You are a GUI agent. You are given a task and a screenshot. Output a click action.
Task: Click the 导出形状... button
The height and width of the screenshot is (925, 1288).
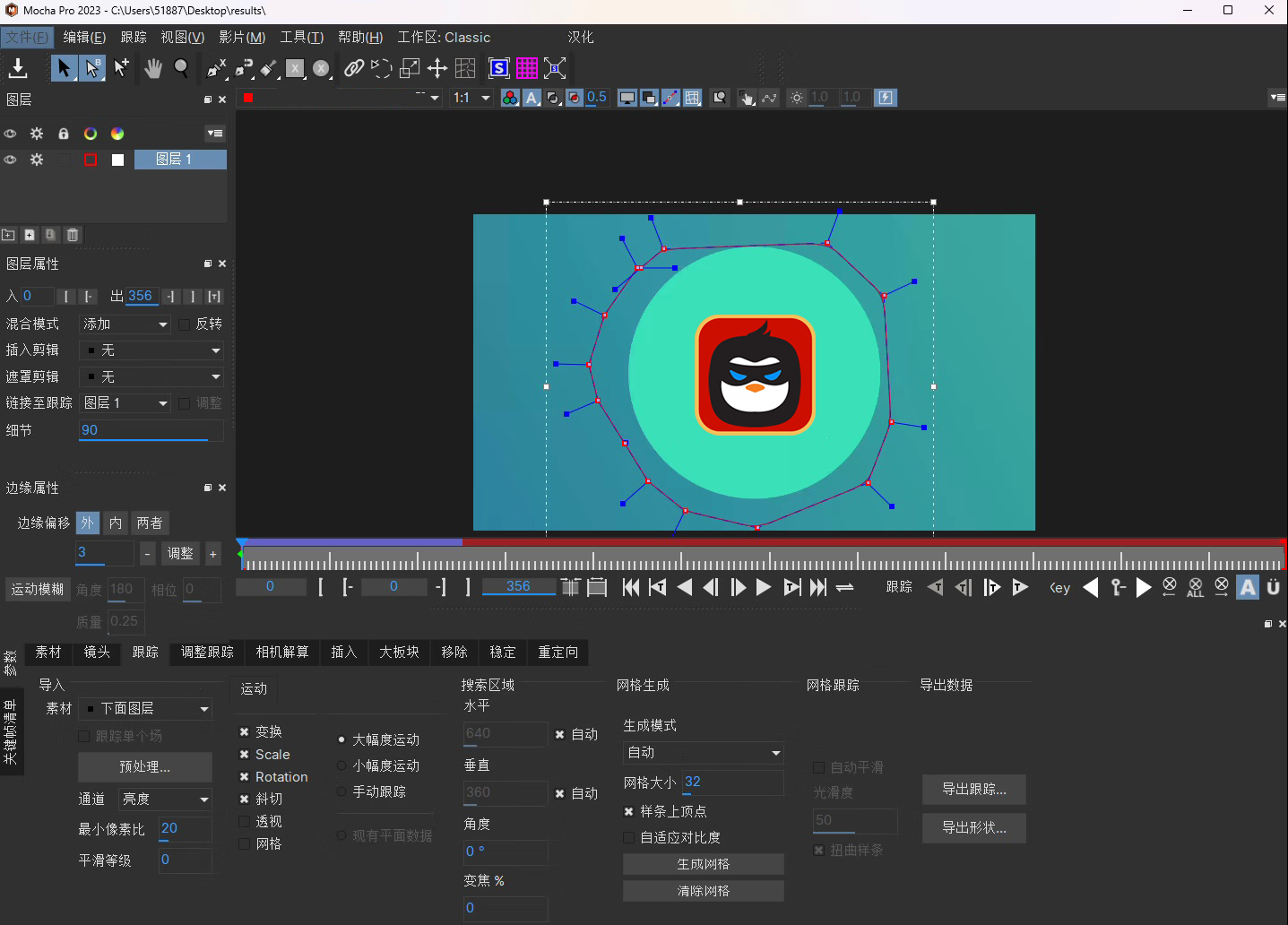coord(974,828)
